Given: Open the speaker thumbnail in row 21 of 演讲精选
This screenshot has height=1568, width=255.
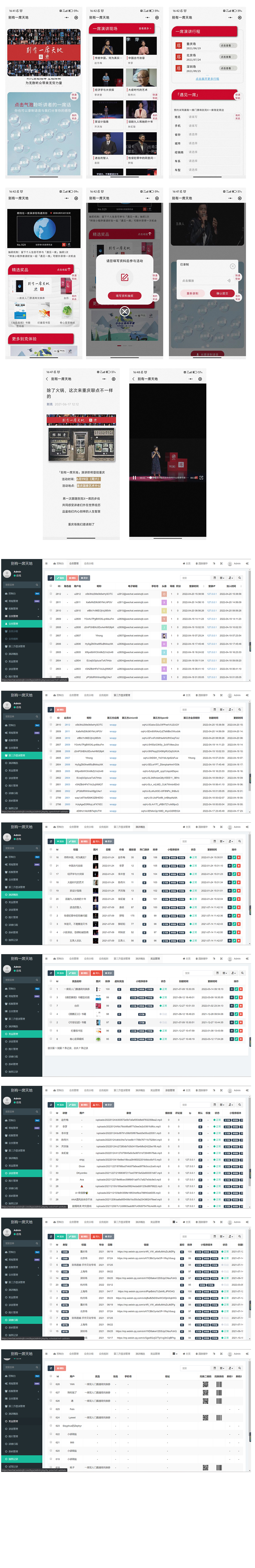Looking at the screenshot, I should pyautogui.click(x=96, y=866).
